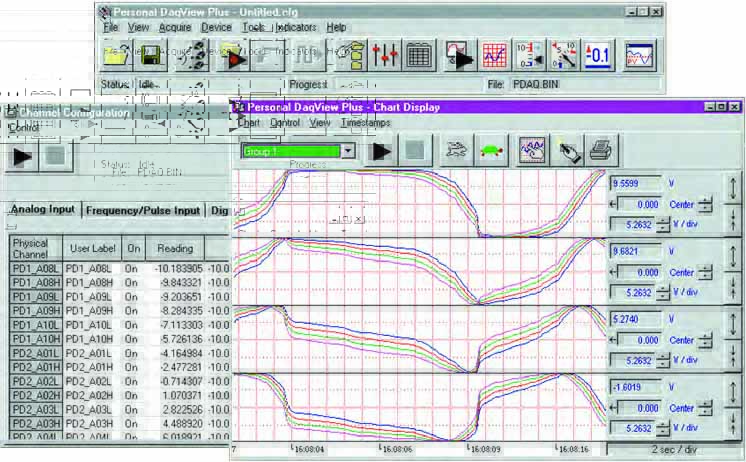746x462 pixels.
Task: Switch to the Frequency/Pulse Input tab
Action: click(143, 210)
